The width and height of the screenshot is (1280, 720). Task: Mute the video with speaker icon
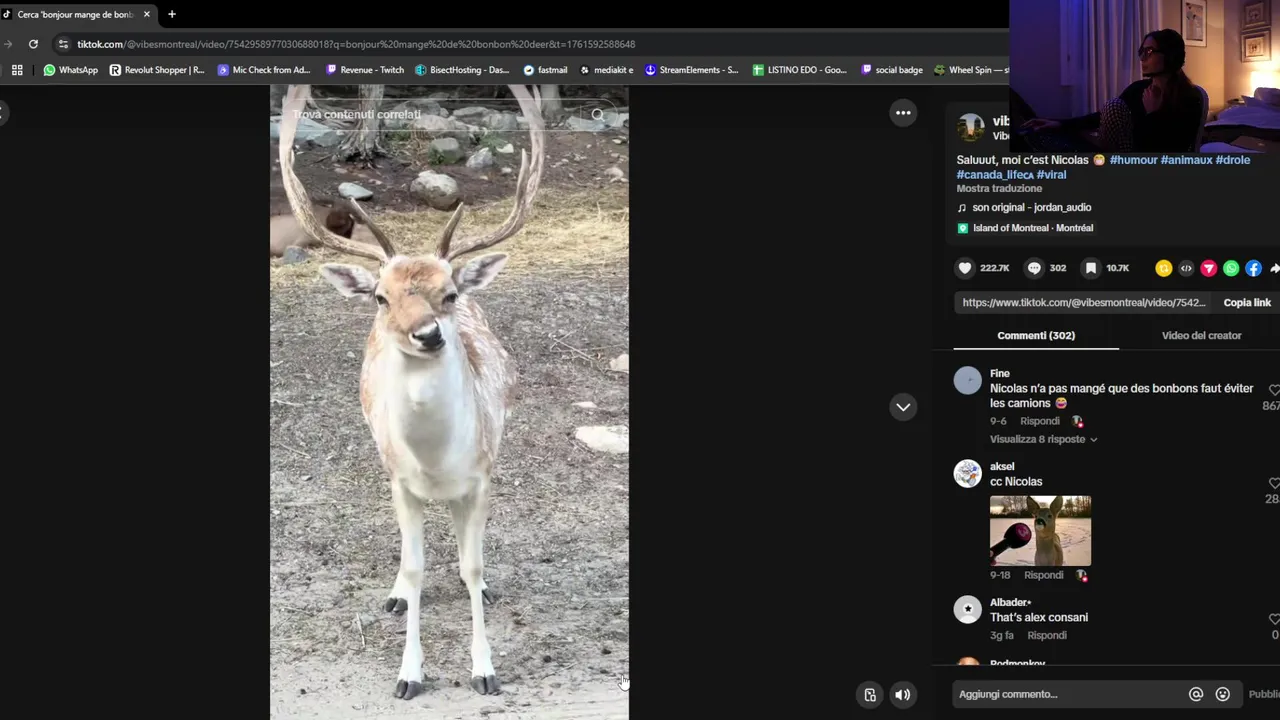click(x=902, y=695)
